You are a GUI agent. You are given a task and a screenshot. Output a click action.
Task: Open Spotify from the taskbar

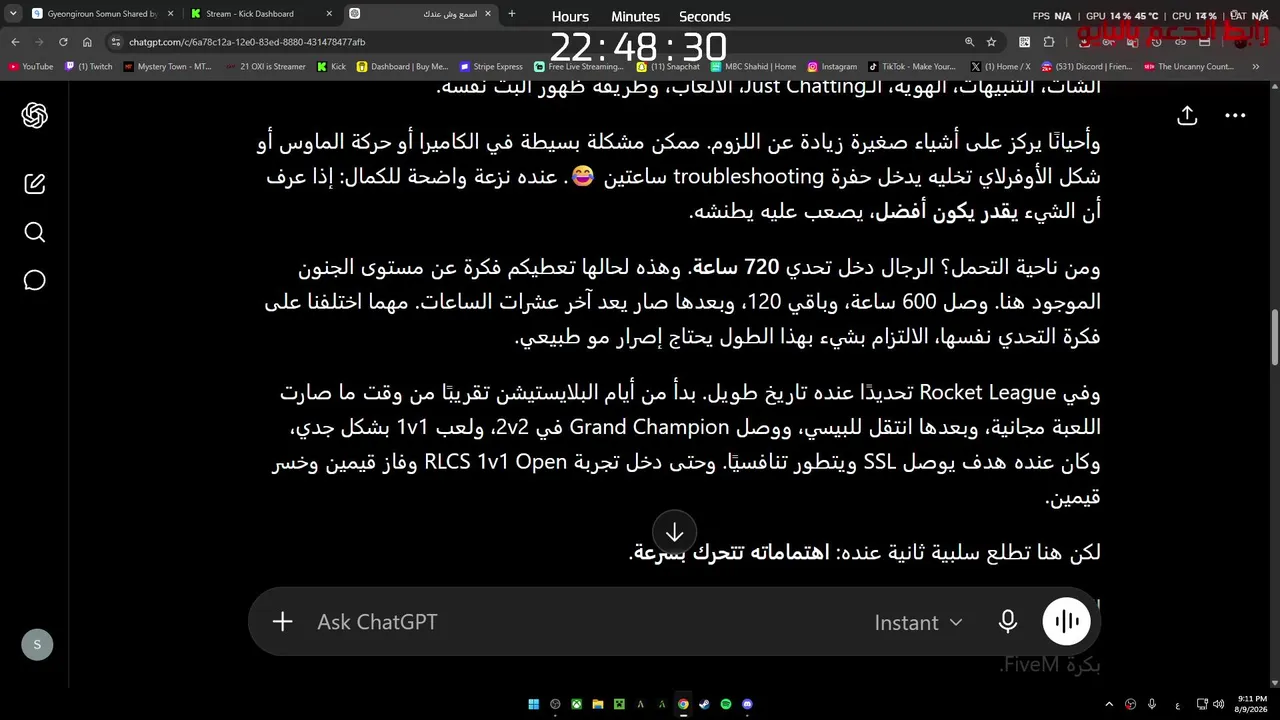[x=726, y=704]
